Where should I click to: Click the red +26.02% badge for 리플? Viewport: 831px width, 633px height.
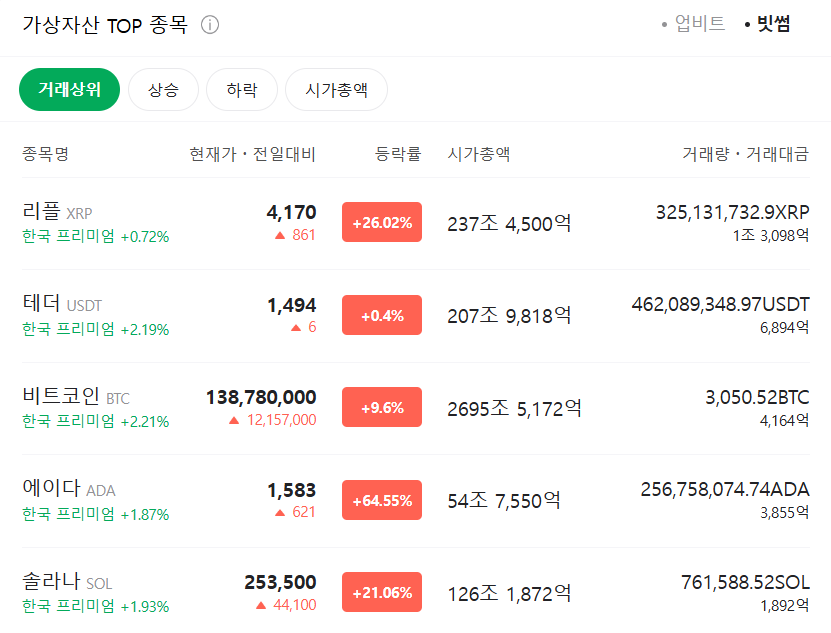click(381, 223)
